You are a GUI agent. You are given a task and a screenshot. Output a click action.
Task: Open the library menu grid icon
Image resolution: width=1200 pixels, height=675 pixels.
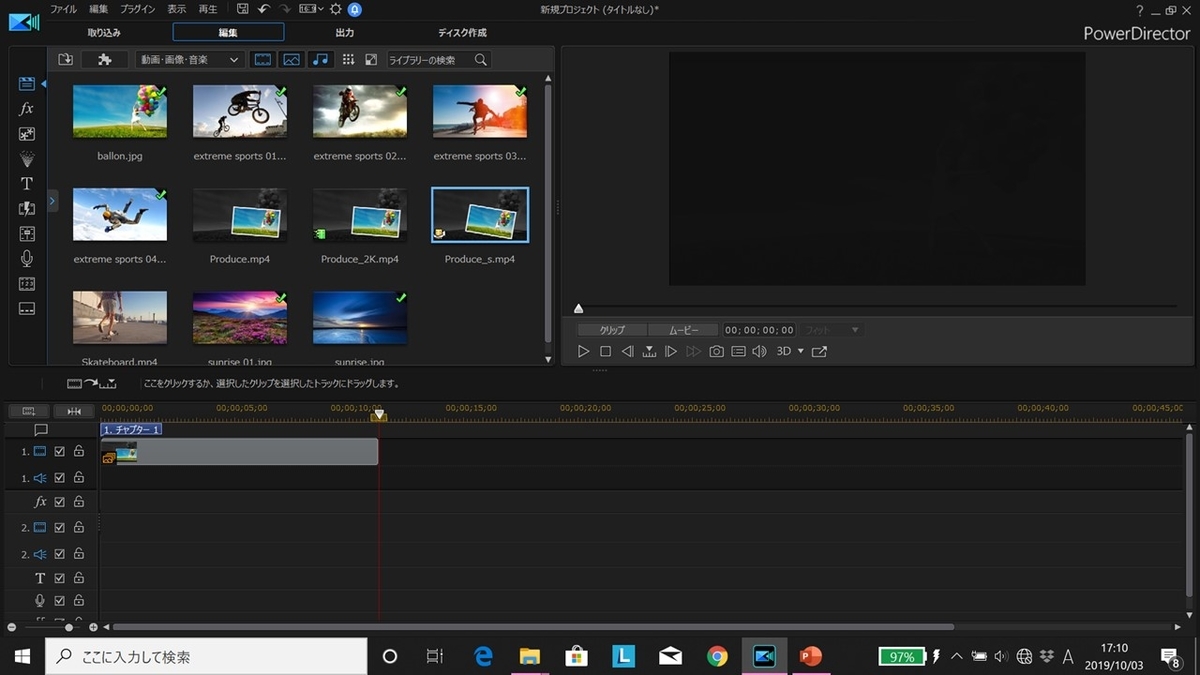(348, 60)
